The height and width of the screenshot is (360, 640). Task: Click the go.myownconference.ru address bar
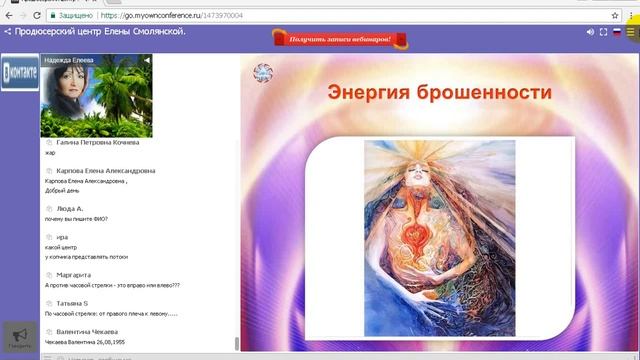334,16
